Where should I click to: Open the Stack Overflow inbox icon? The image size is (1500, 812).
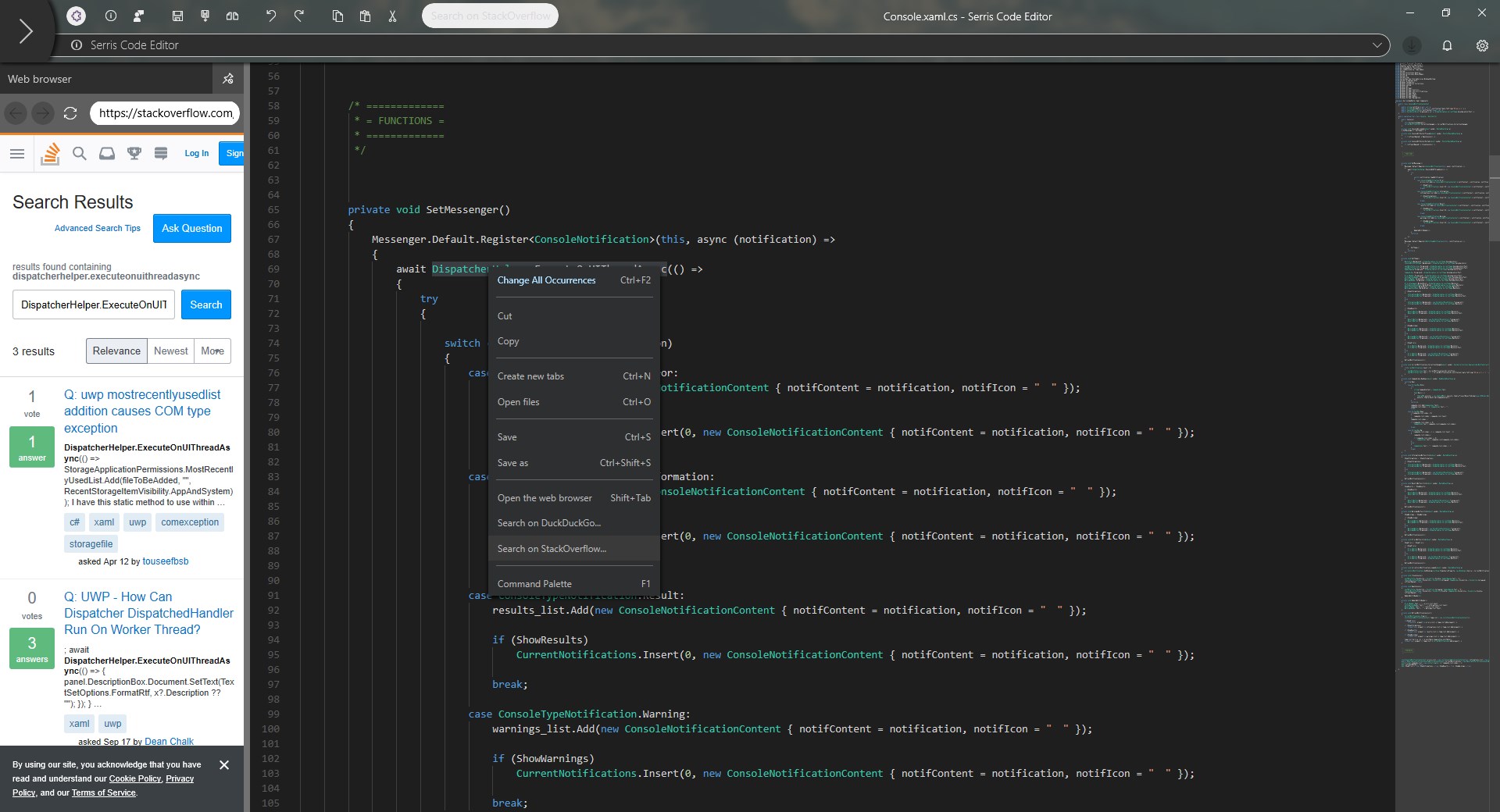point(107,154)
